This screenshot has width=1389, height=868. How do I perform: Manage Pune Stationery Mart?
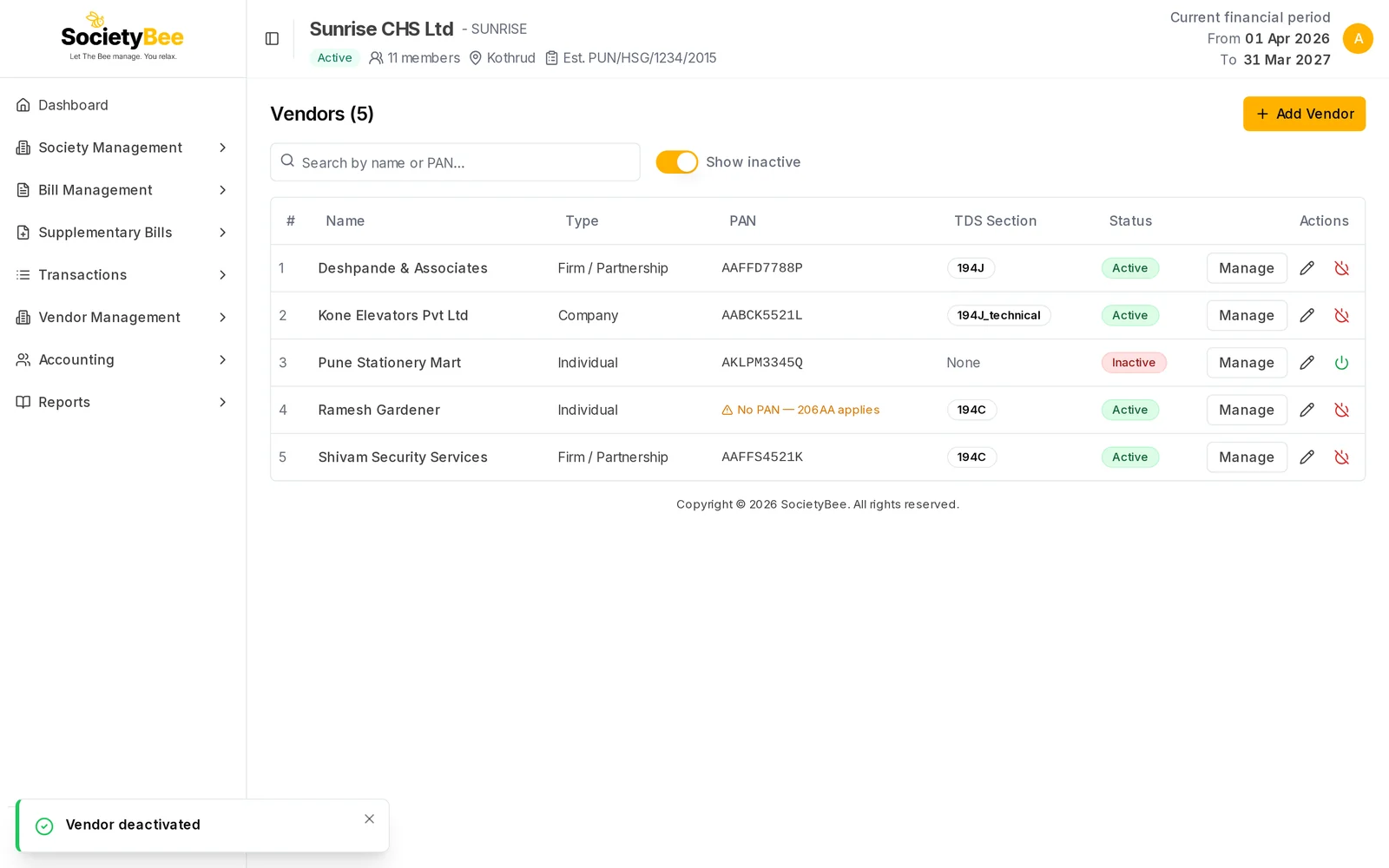(x=1247, y=363)
